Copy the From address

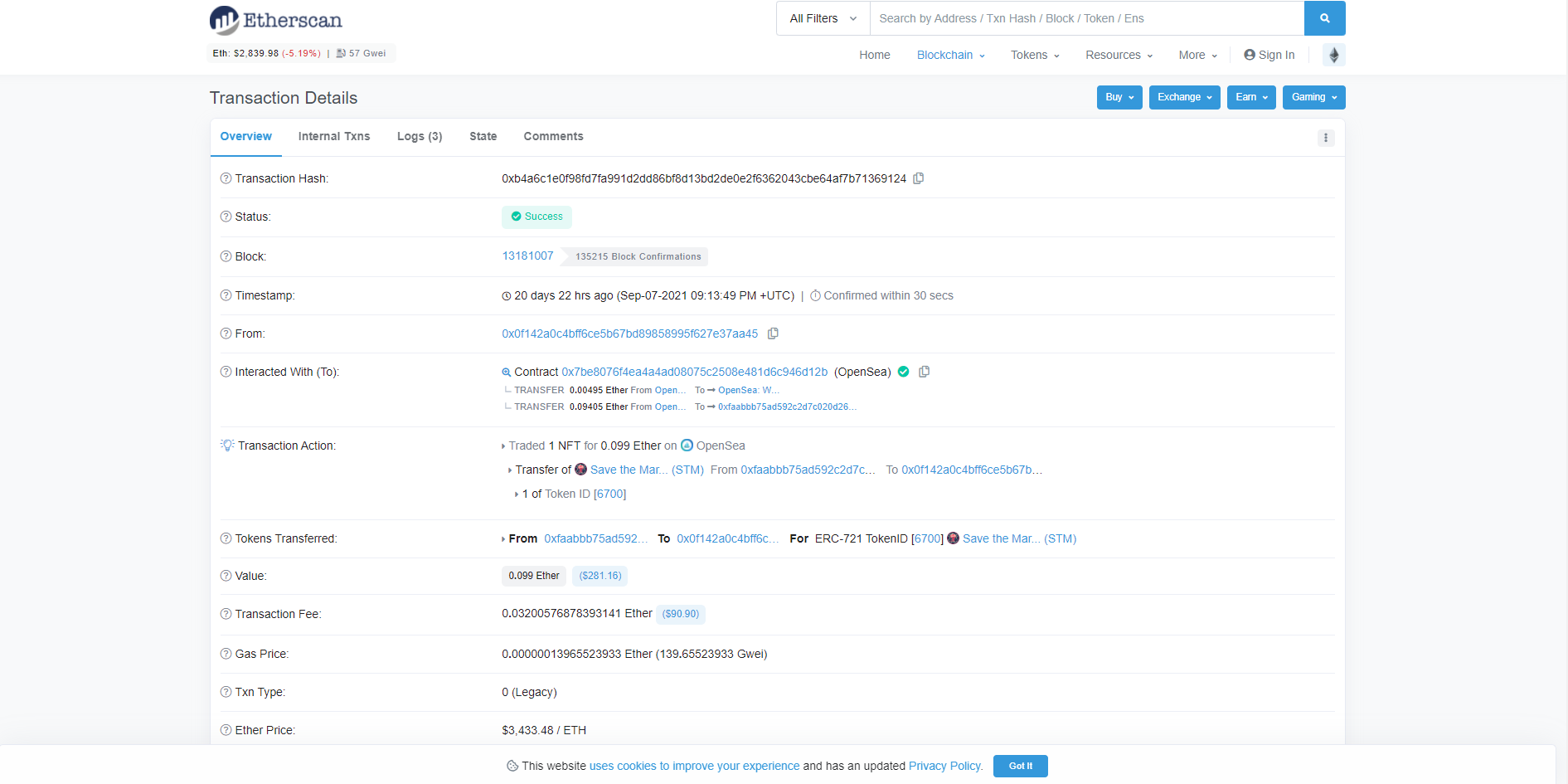click(x=773, y=334)
